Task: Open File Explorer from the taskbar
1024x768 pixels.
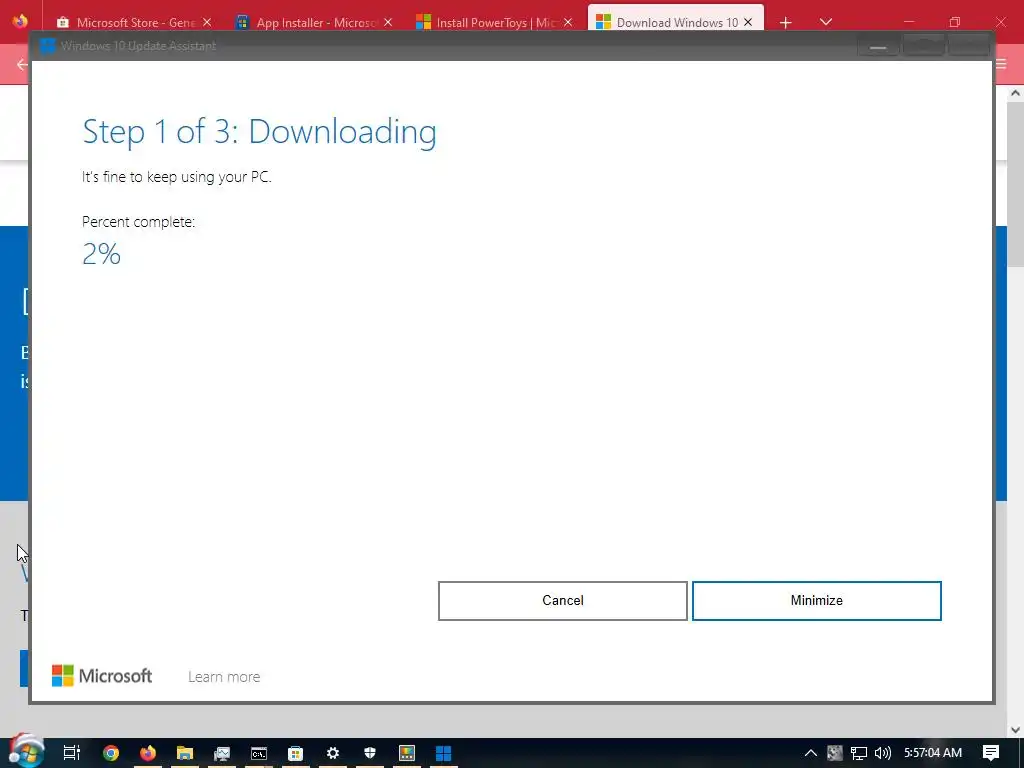Action: 185,753
